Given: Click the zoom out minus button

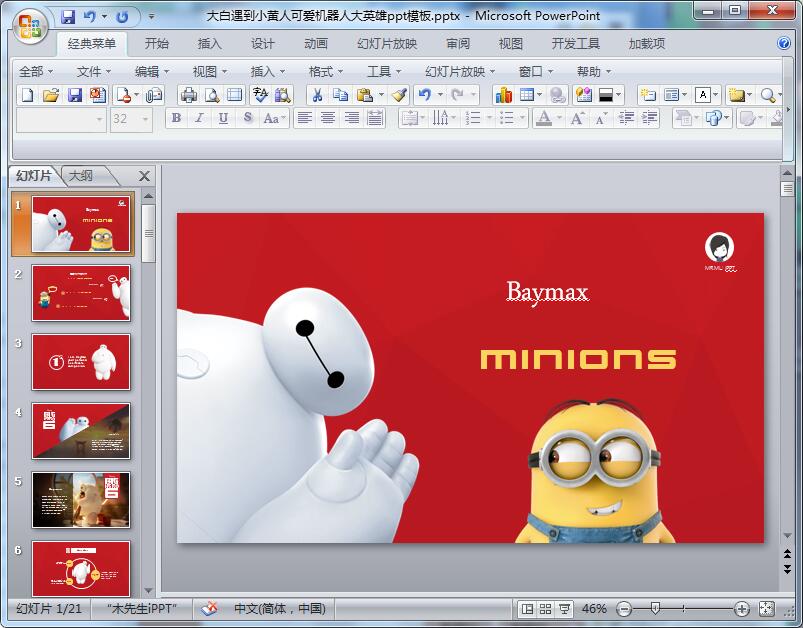Looking at the screenshot, I should 624,609.
